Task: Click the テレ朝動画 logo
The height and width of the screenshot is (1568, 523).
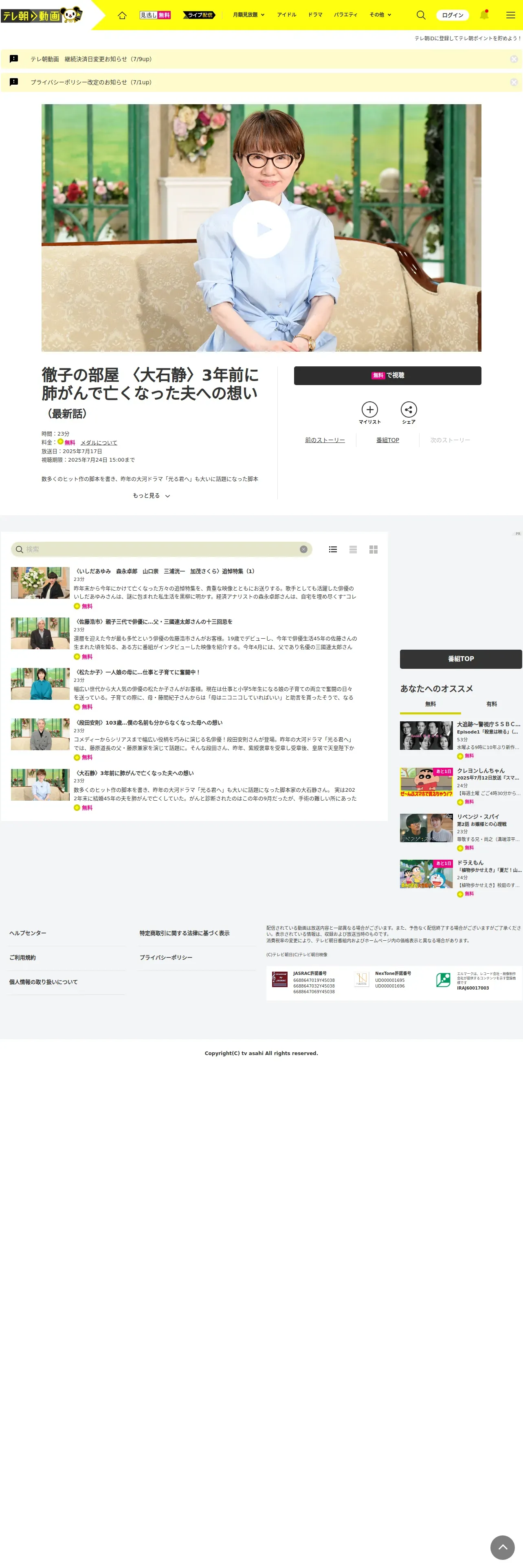Action: [42, 15]
